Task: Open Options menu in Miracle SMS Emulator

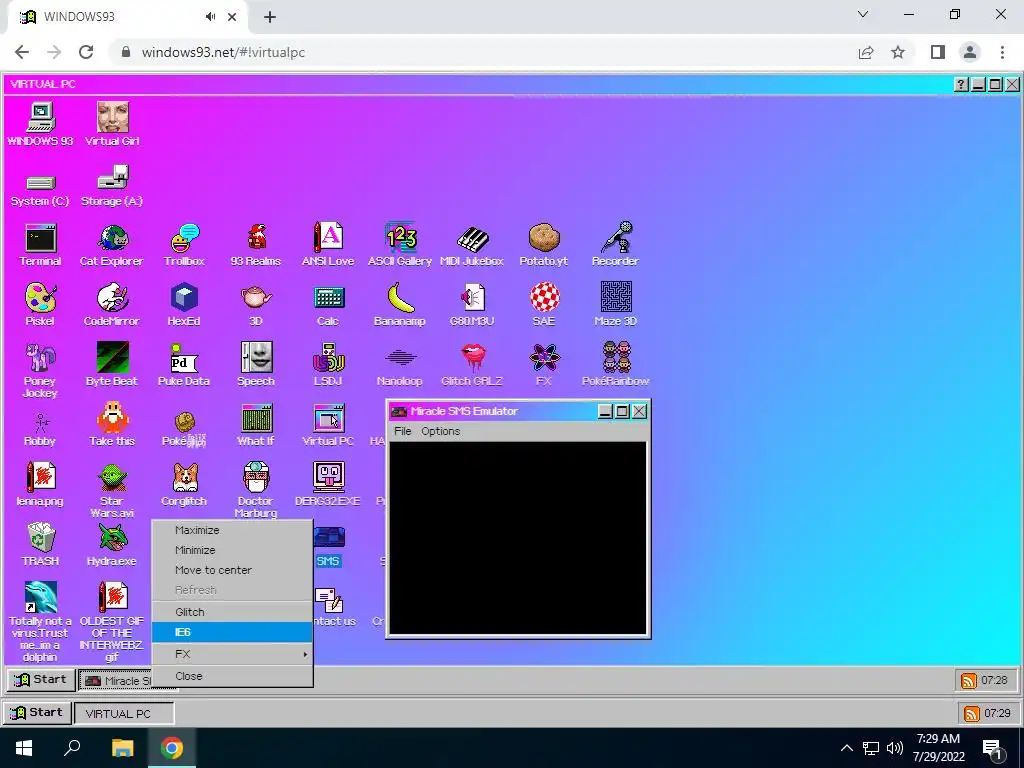Action: (x=441, y=431)
